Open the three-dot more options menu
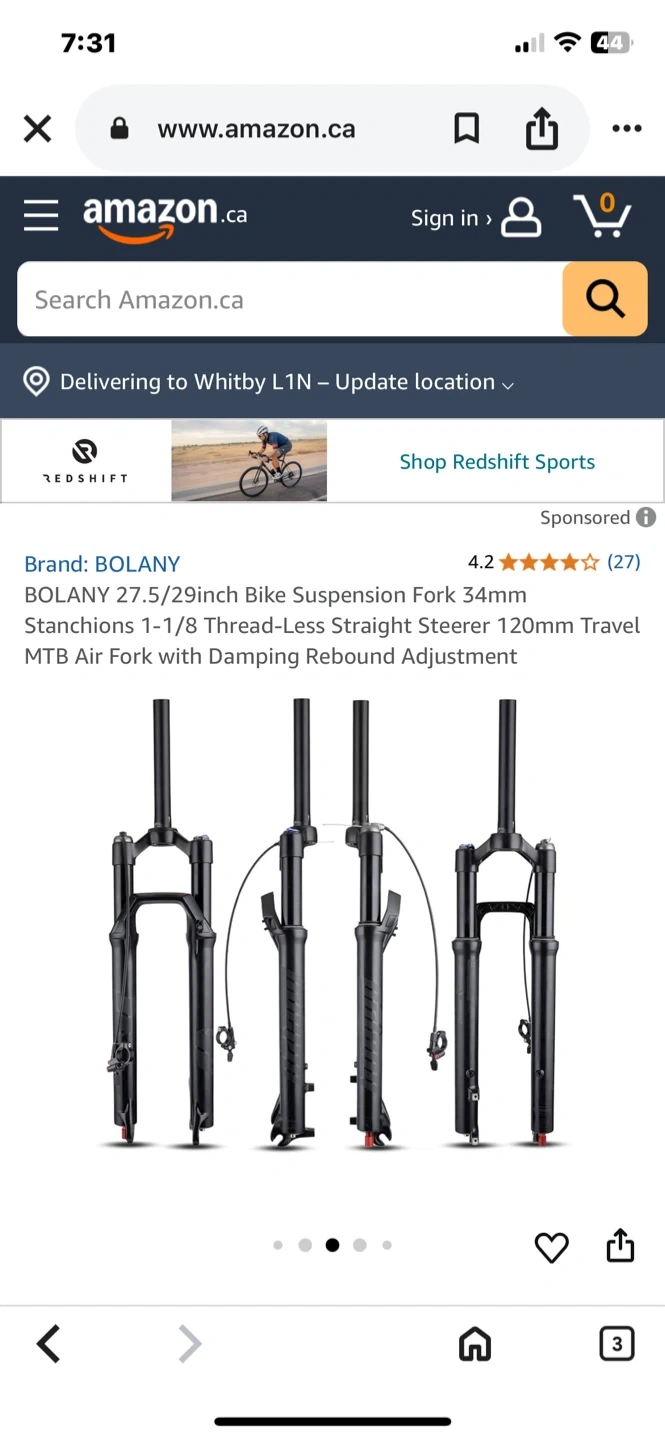Viewport: 665px width, 1440px height. point(626,129)
